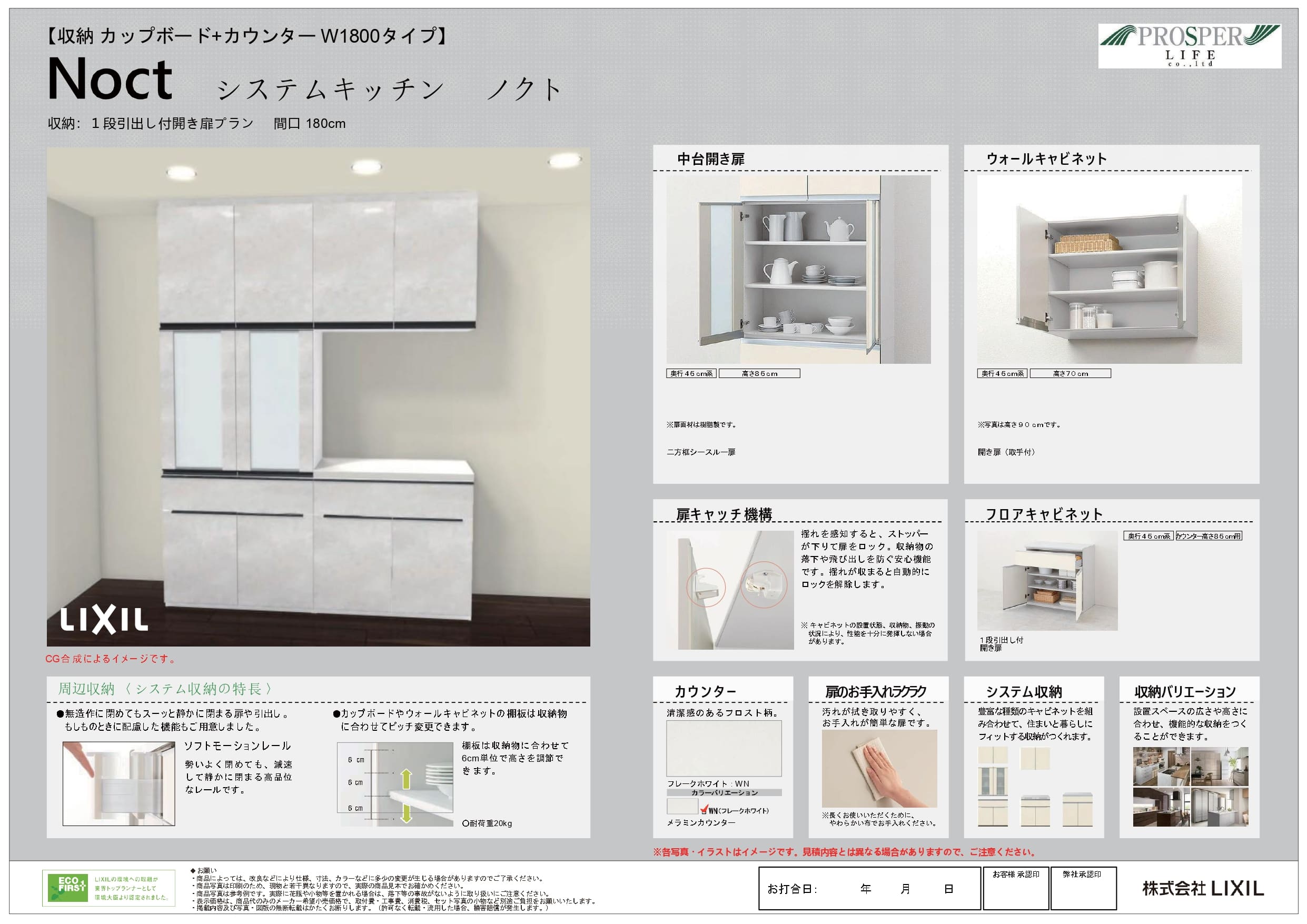Click the 1段引出し付 開き扉 caption

[1001, 644]
